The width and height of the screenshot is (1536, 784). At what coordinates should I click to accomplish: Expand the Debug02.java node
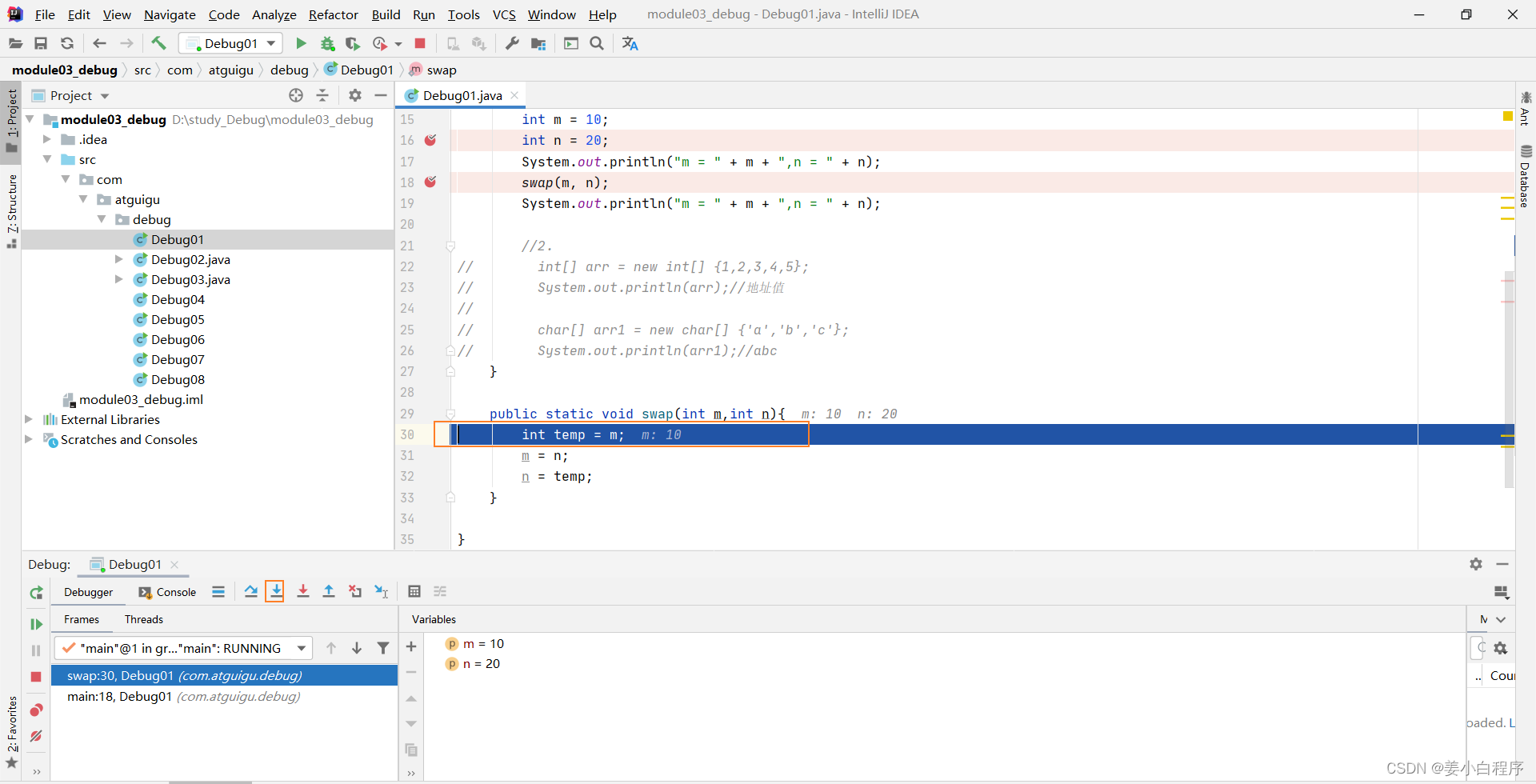119,259
